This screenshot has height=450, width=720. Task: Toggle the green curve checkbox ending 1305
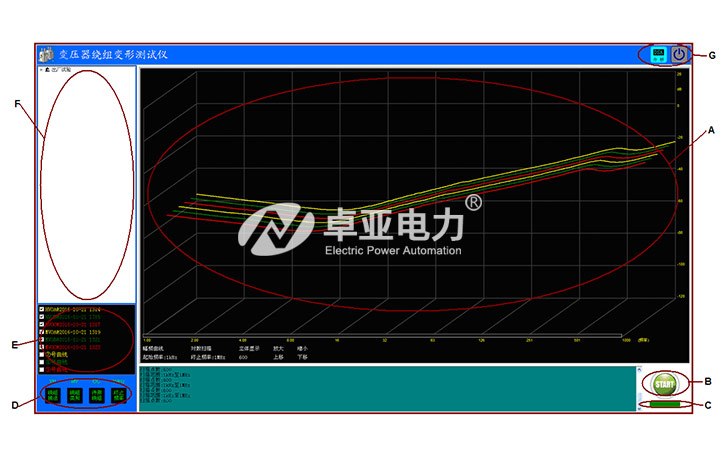point(41,317)
